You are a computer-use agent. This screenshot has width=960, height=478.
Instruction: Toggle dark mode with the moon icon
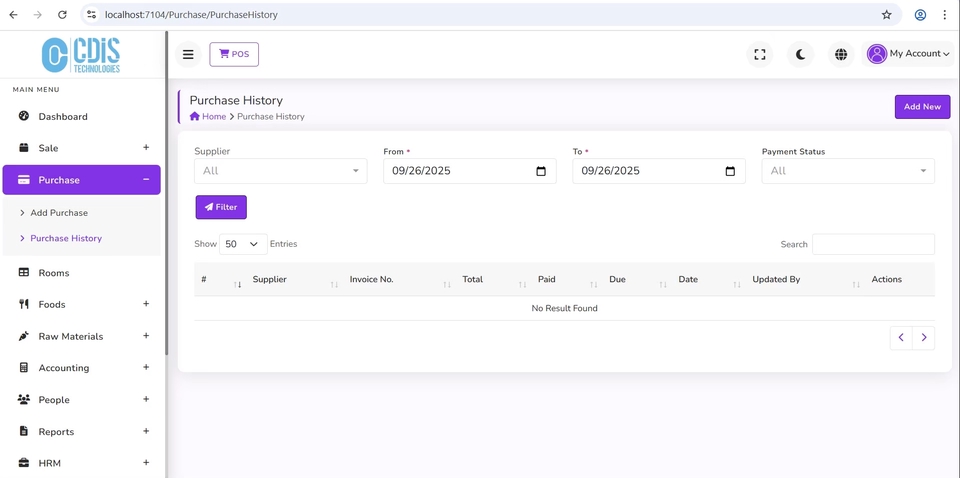800,54
